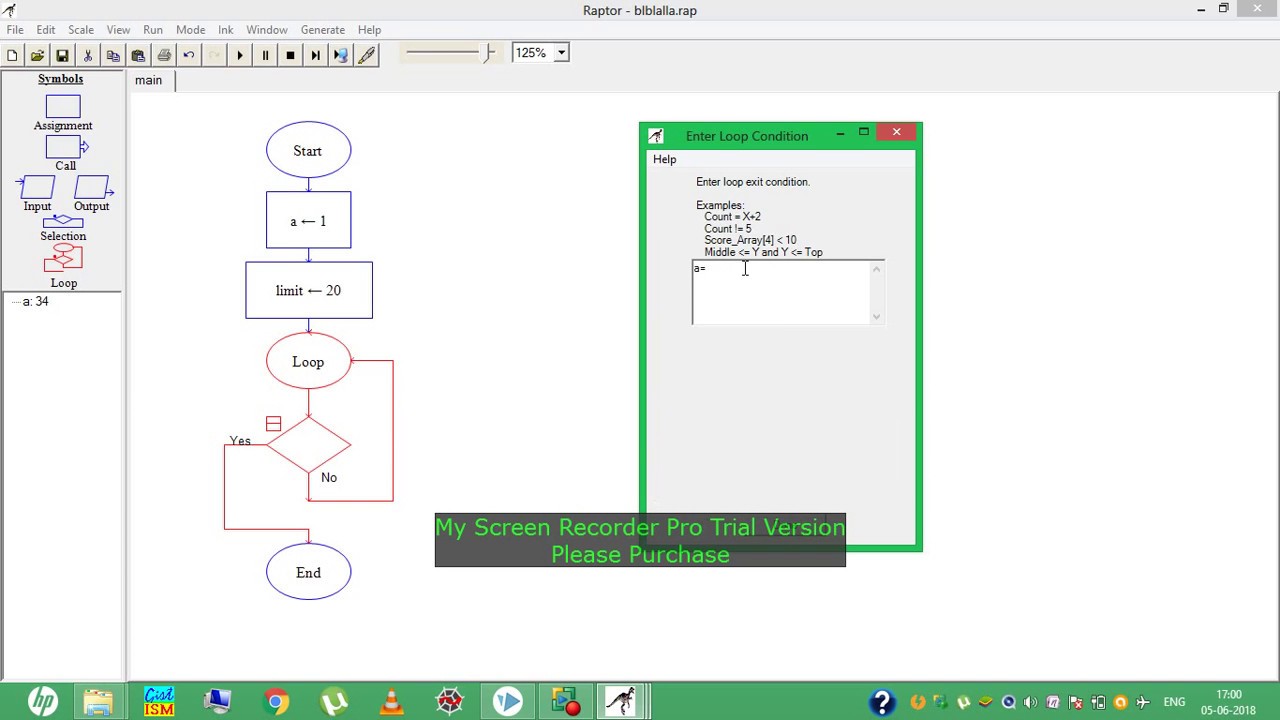
Task: Open the File menu
Action: (x=15, y=30)
